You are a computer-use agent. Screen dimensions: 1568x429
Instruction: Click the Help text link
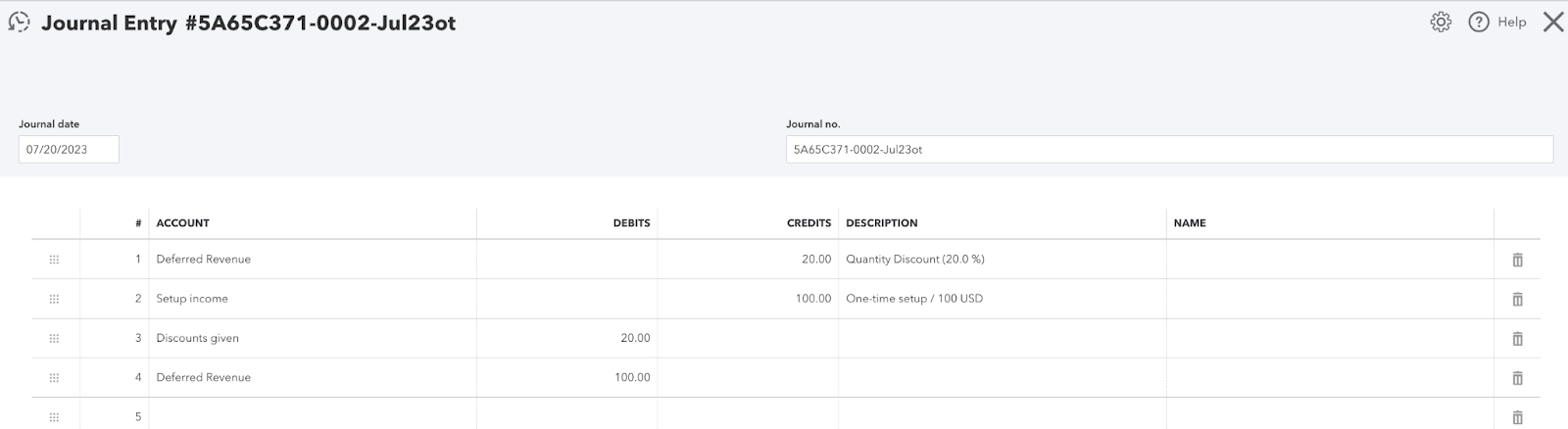1511,22
